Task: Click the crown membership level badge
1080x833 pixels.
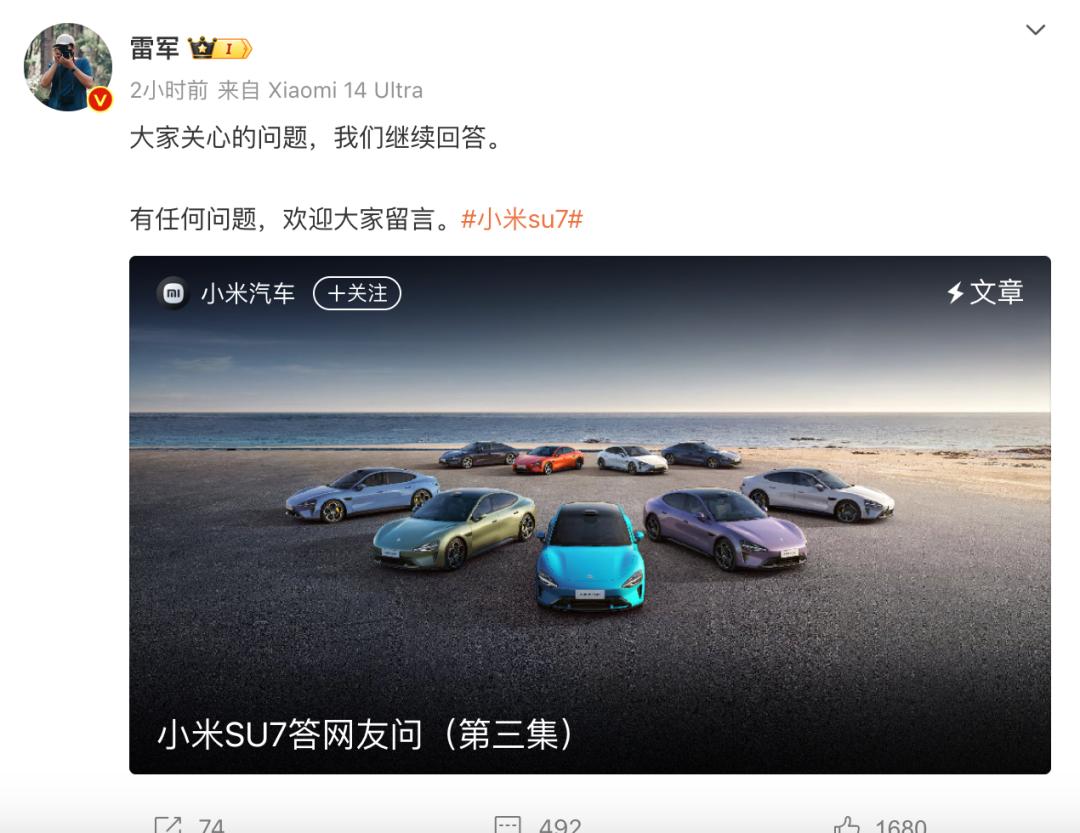Action: click(x=219, y=48)
